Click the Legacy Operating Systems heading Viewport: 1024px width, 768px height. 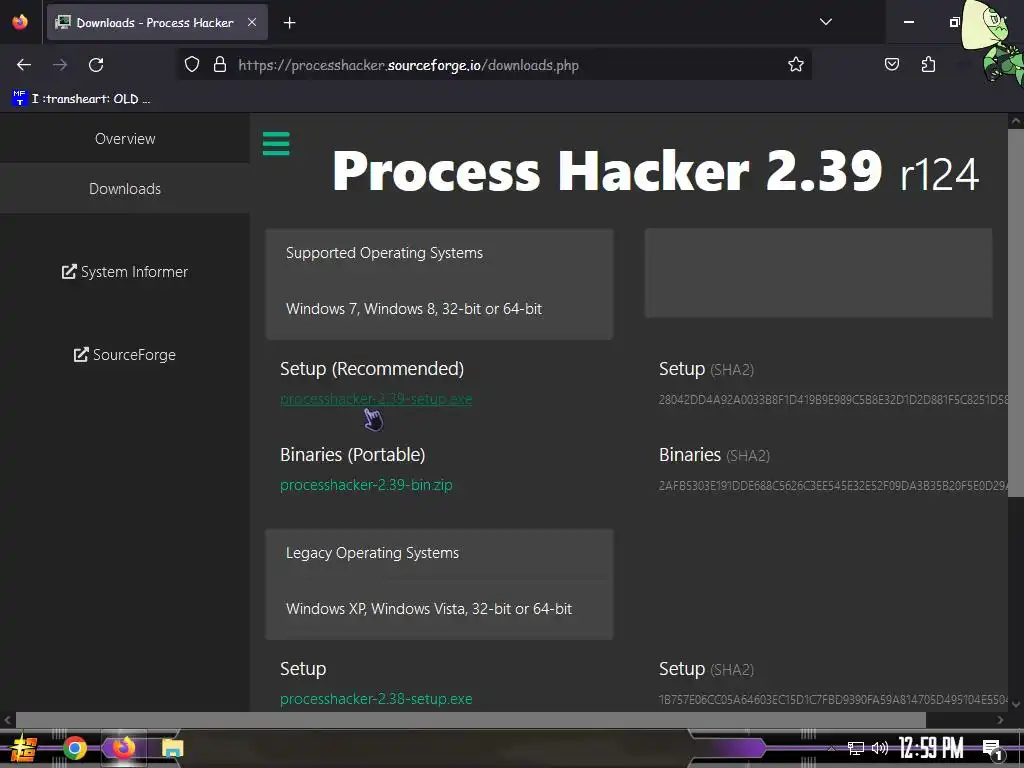tap(372, 552)
